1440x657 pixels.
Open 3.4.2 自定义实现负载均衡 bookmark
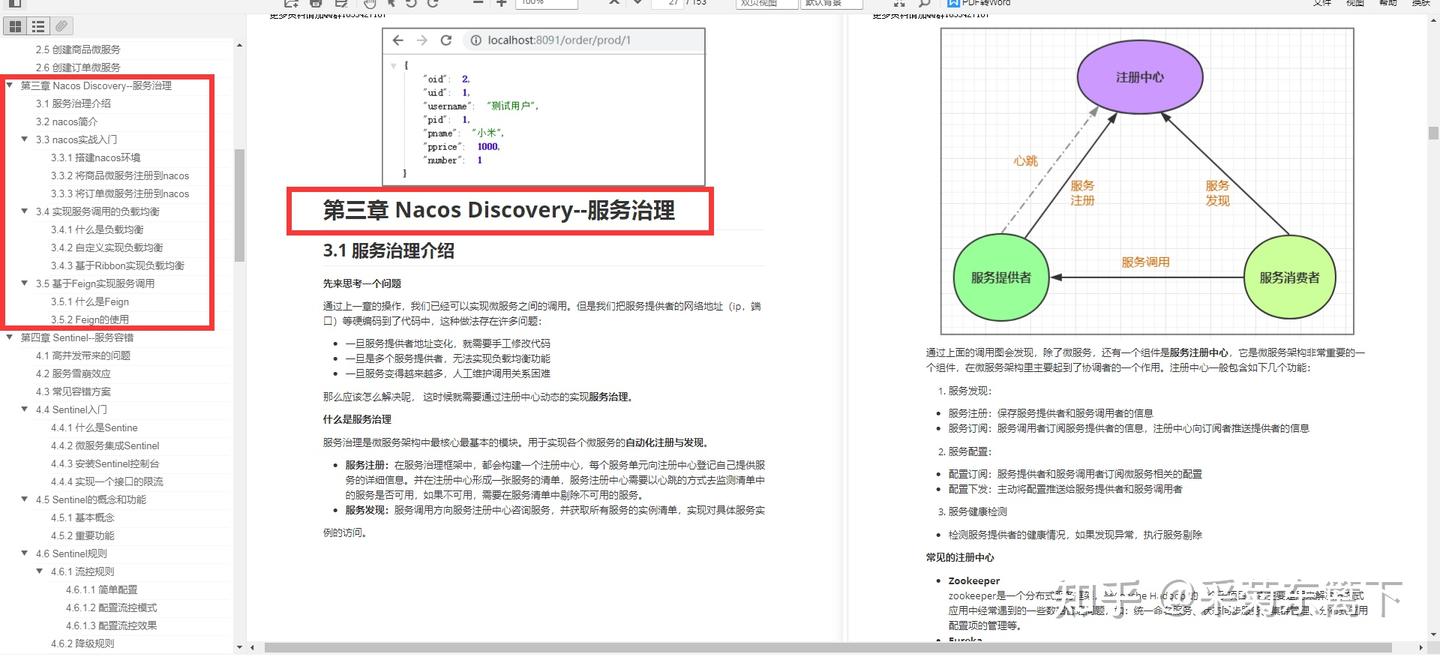pyautogui.click(x=107, y=248)
